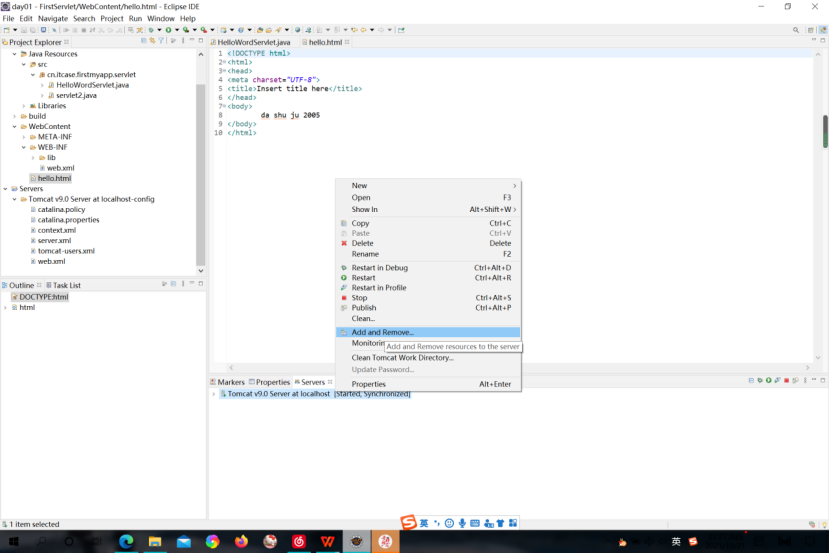Start the server in debug mode from Servers toolbar
The height and width of the screenshot is (553, 830).
pyautogui.click(x=760, y=380)
